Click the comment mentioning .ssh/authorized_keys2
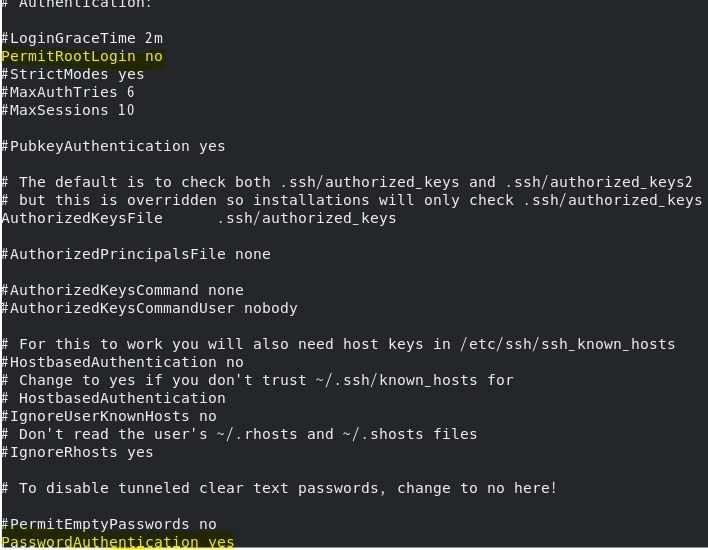The width and height of the screenshot is (708, 550). (x=347, y=182)
